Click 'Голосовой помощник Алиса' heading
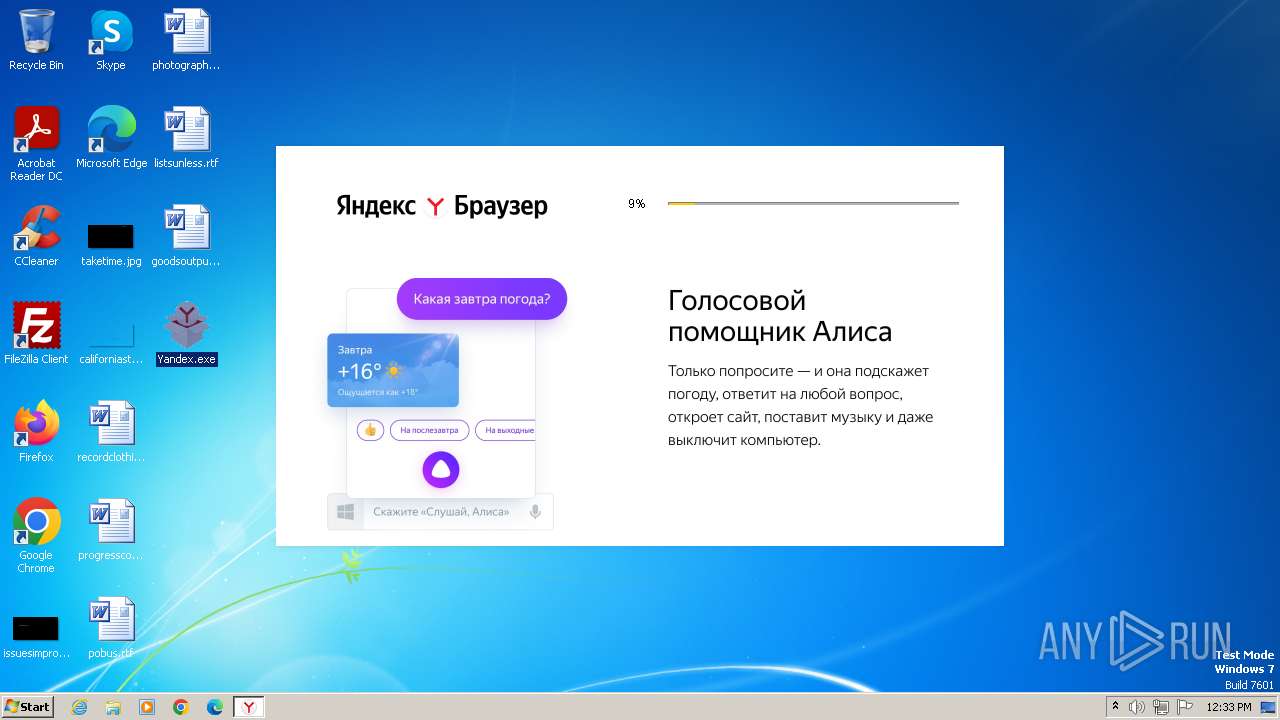This screenshot has width=1280, height=720. click(780, 316)
